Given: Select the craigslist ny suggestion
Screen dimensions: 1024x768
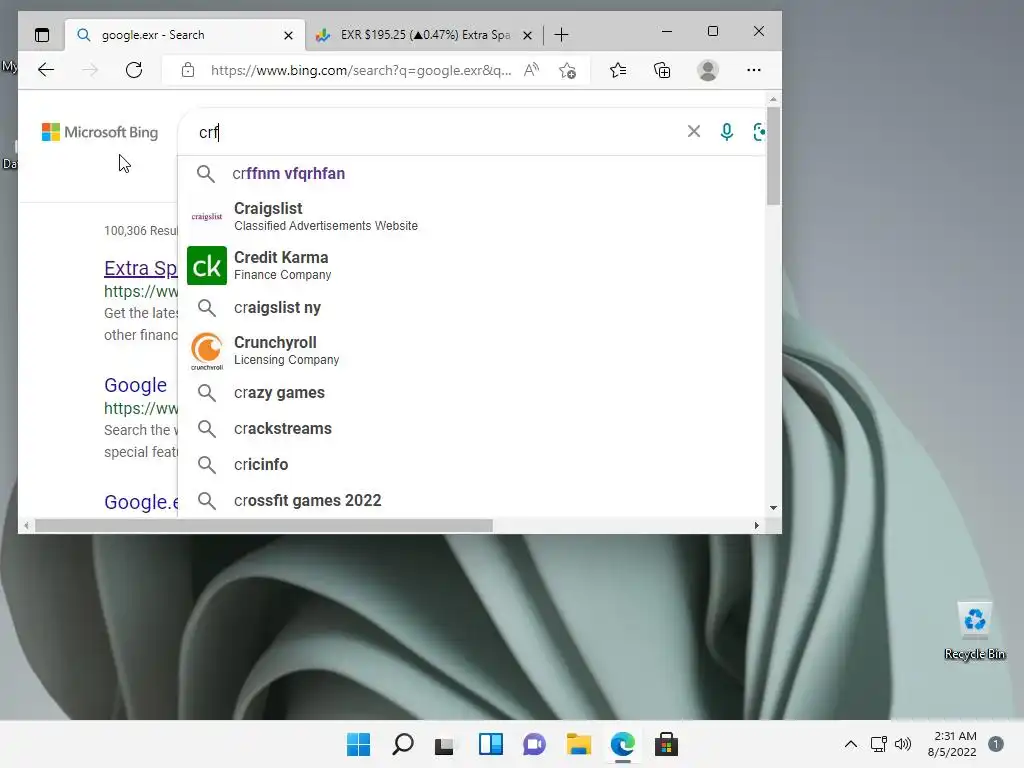Looking at the screenshot, I should [x=472, y=308].
